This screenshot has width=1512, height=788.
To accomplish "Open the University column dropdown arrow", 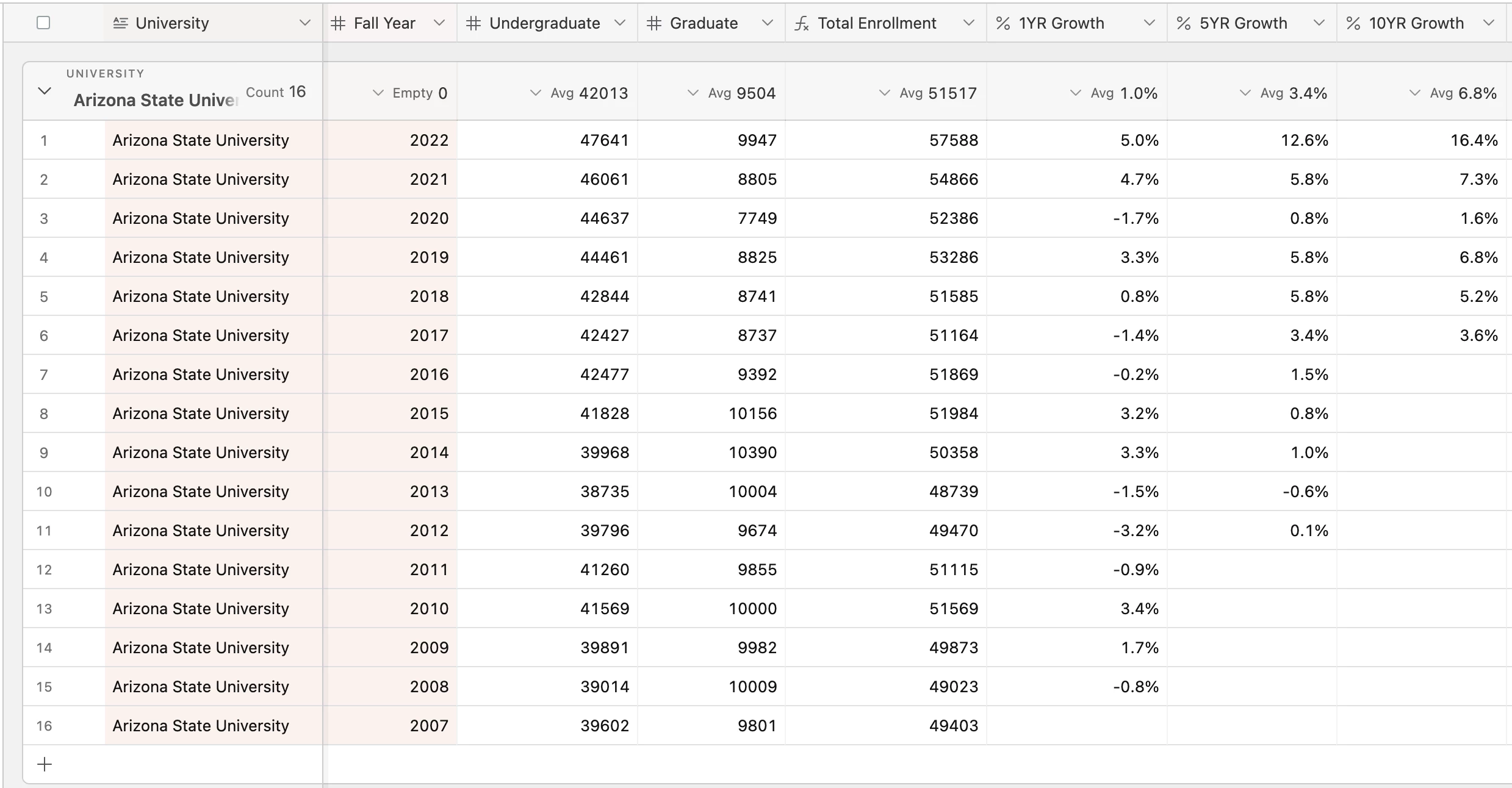I will [x=304, y=23].
